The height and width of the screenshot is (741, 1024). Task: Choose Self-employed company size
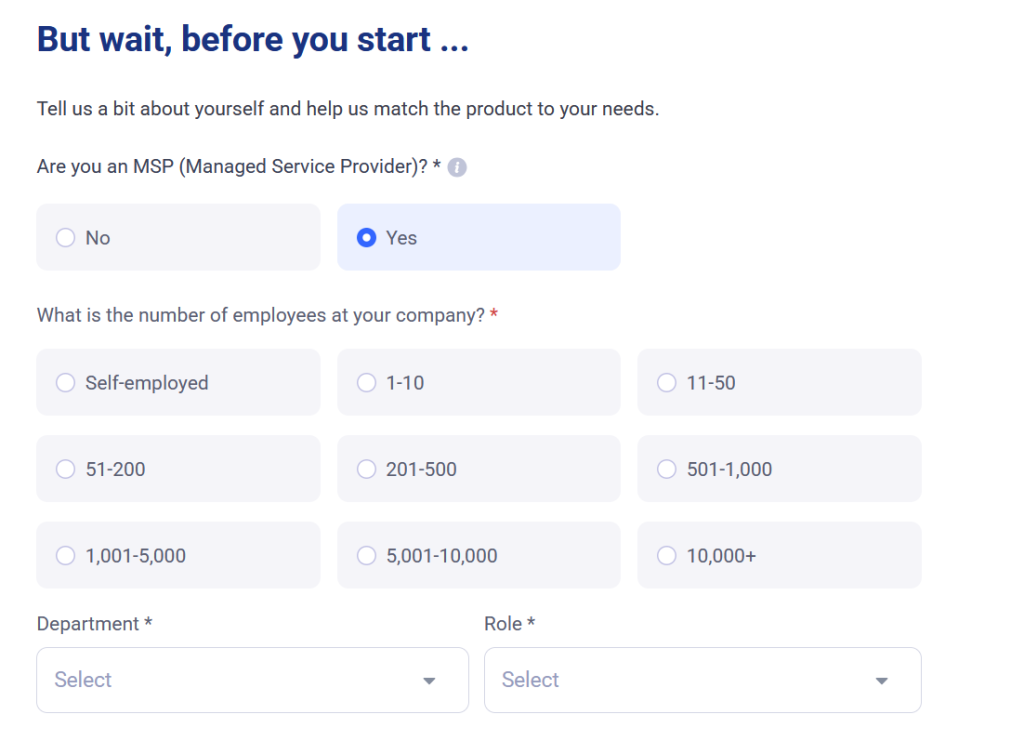click(x=66, y=383)
